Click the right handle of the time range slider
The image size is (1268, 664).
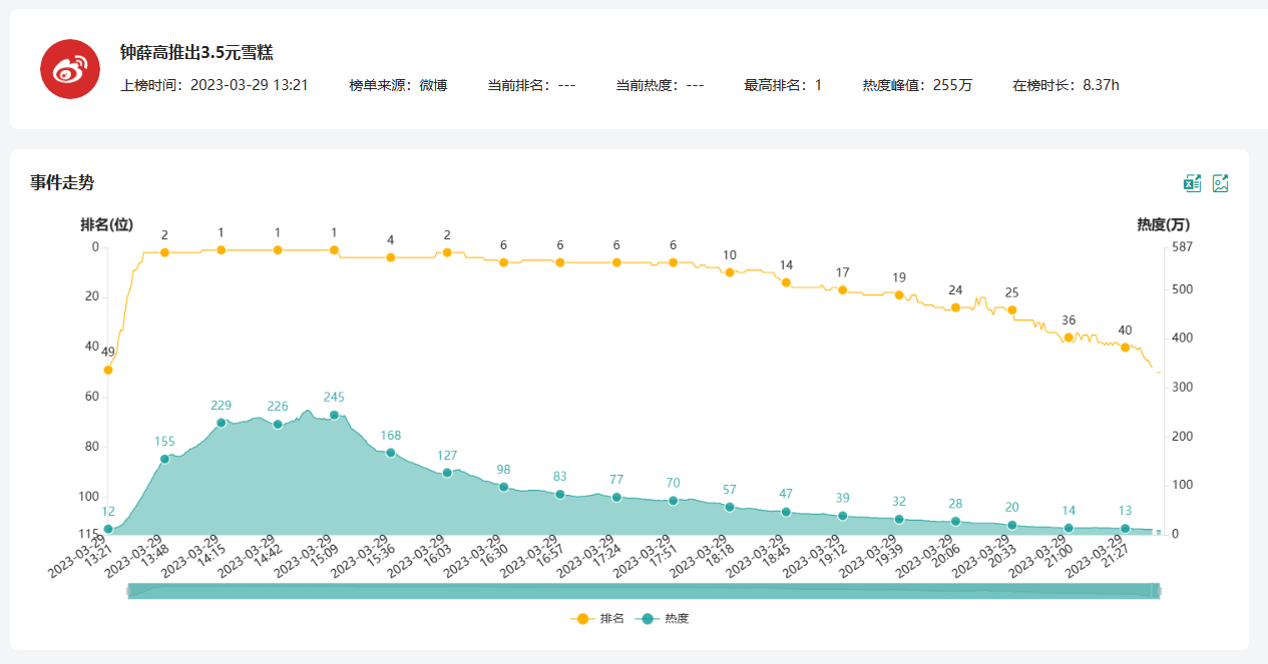tap(1158, 591)
